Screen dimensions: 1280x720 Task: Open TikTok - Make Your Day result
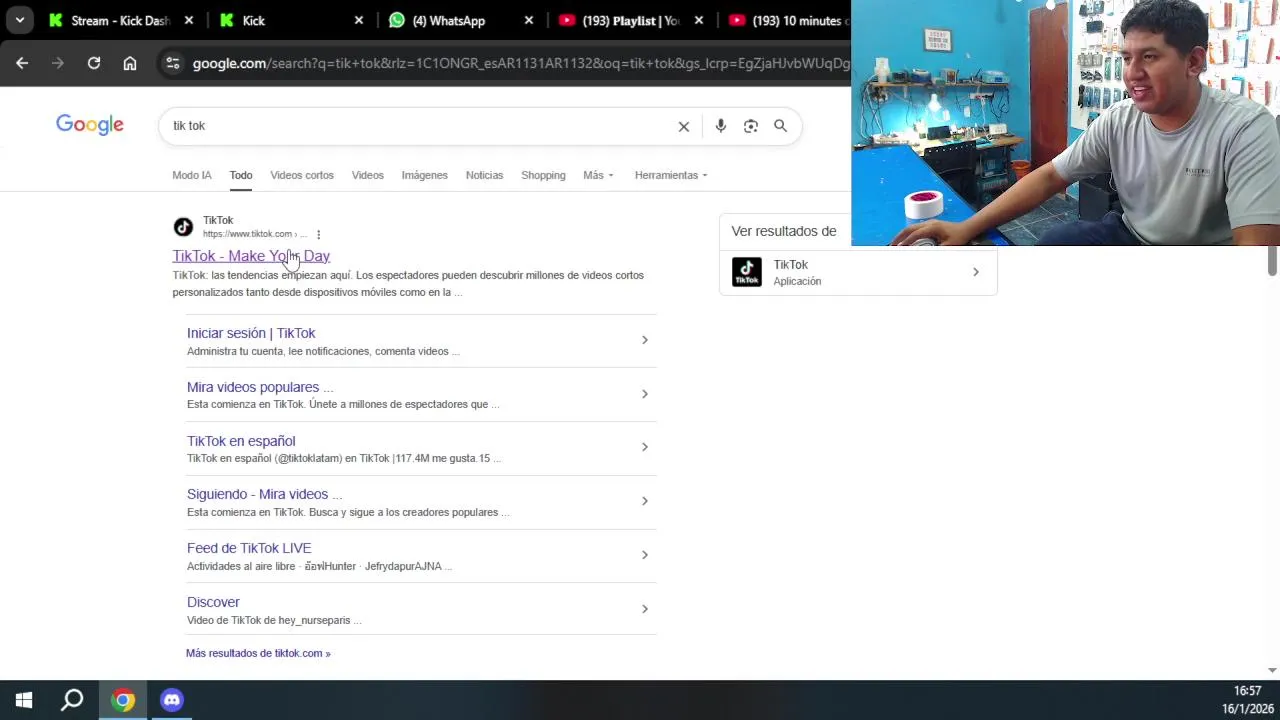tap(251, 256)
